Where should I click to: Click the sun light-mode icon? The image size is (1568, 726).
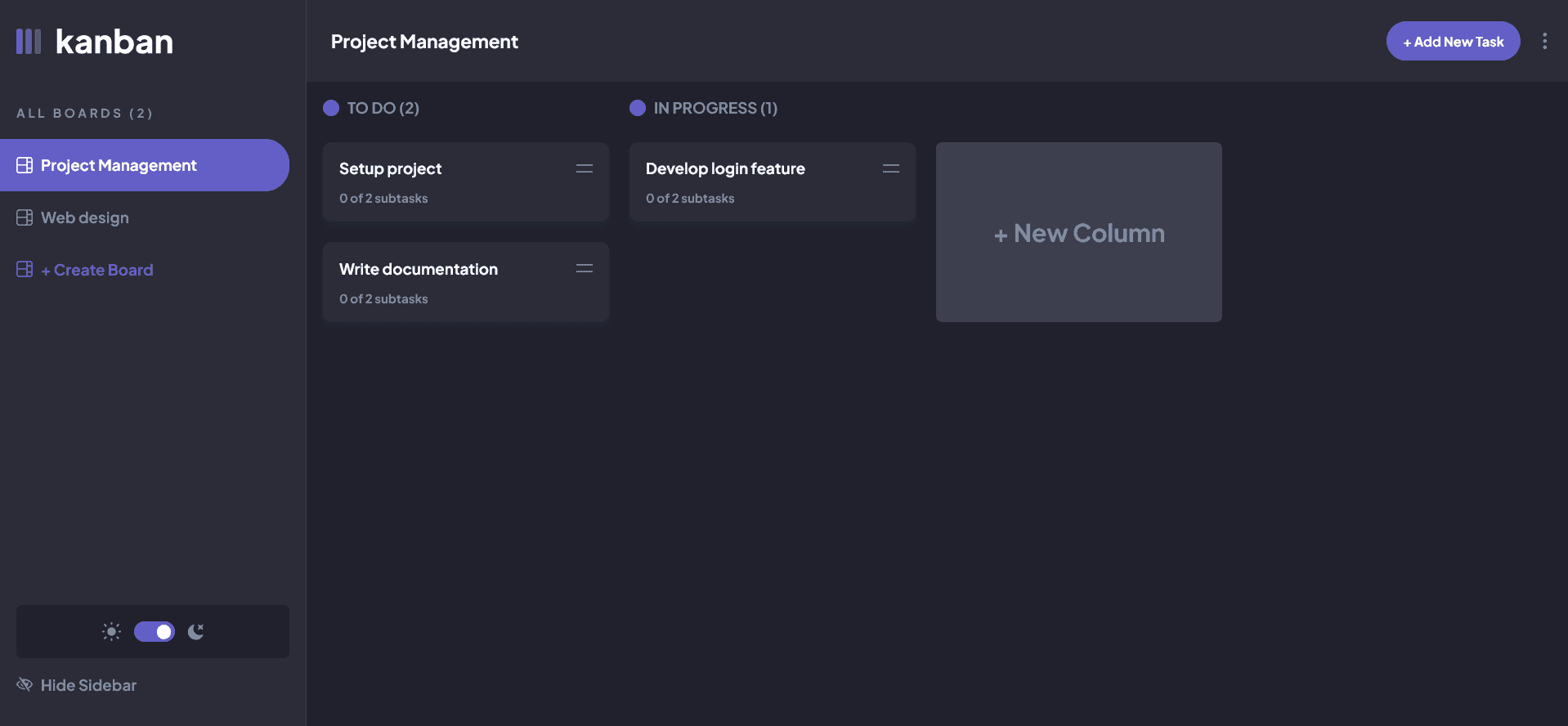pyautogui.click(x=111, y=631)
